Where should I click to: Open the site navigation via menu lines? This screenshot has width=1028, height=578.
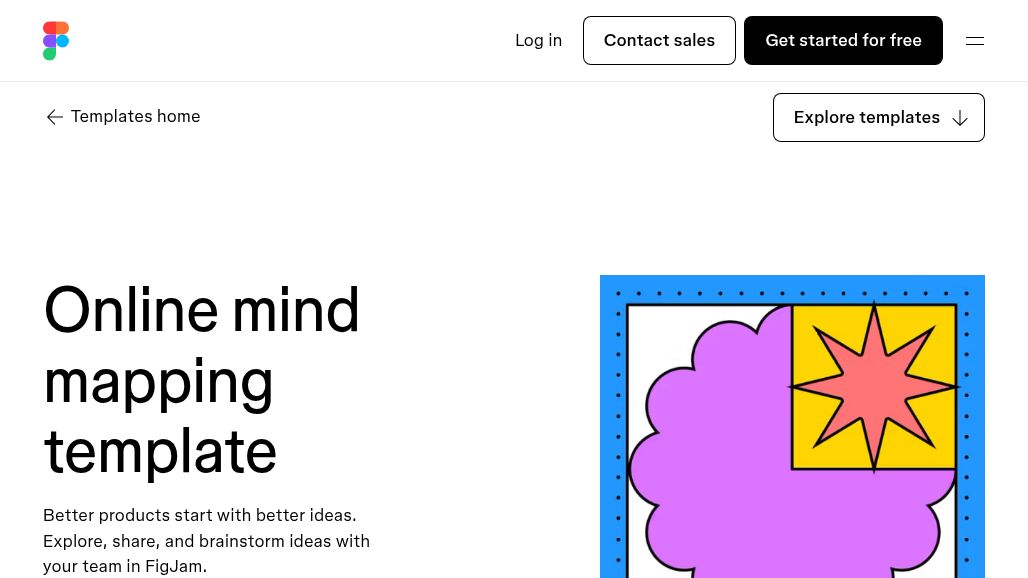(974, 40)
